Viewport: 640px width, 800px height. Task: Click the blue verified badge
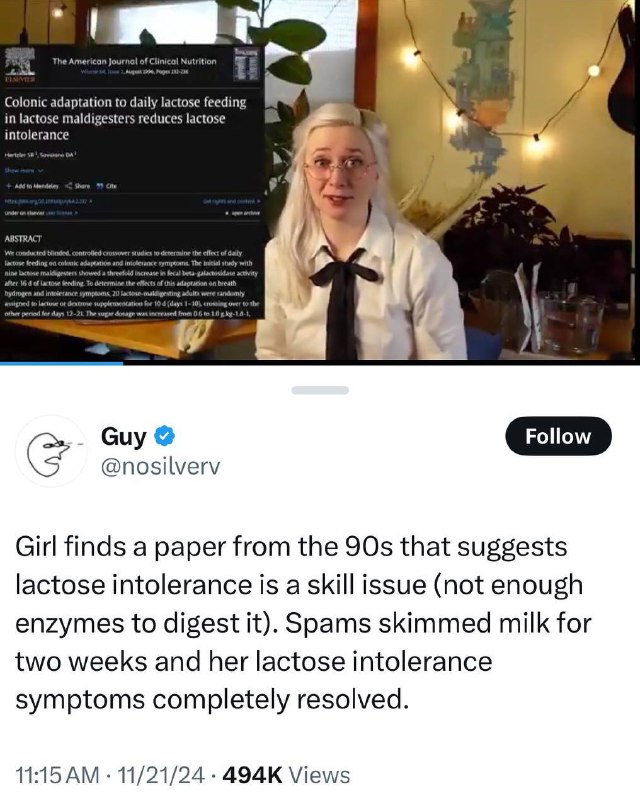[164, 436]
